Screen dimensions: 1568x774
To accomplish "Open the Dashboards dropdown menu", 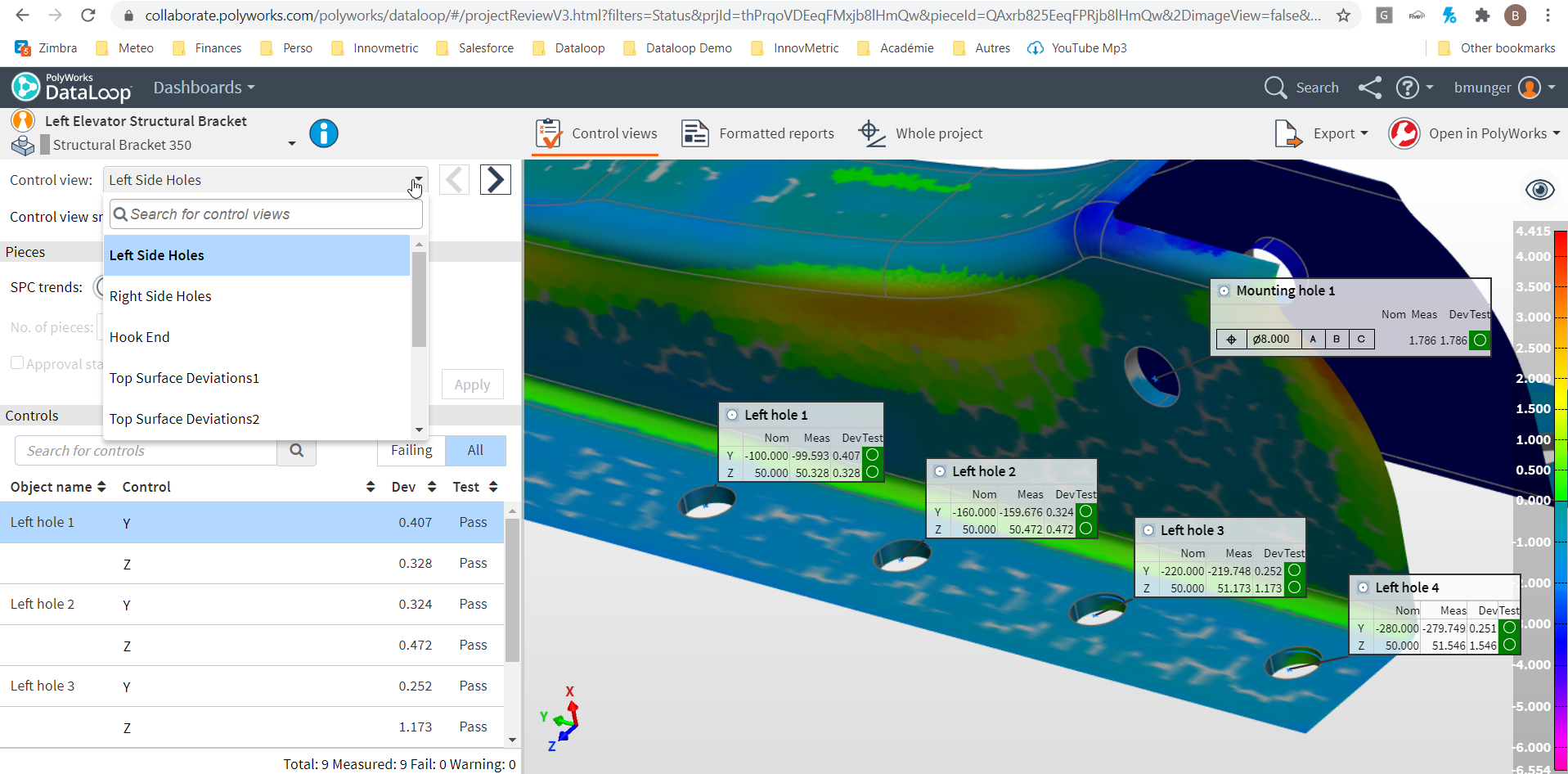I will pyautogui.click(x=204, y=88).
